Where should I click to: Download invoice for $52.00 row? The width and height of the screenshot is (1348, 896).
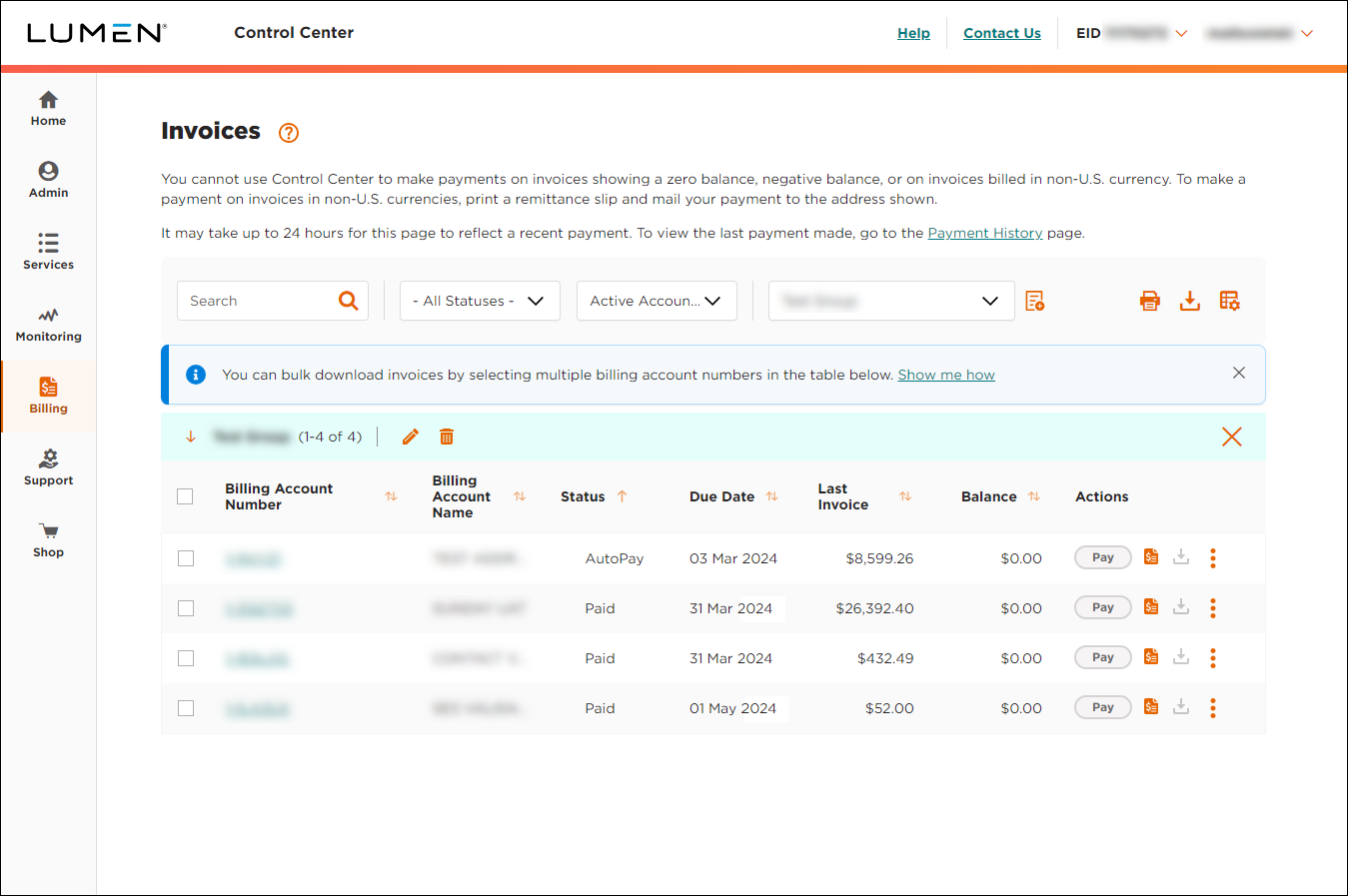tap(1181, 707)
